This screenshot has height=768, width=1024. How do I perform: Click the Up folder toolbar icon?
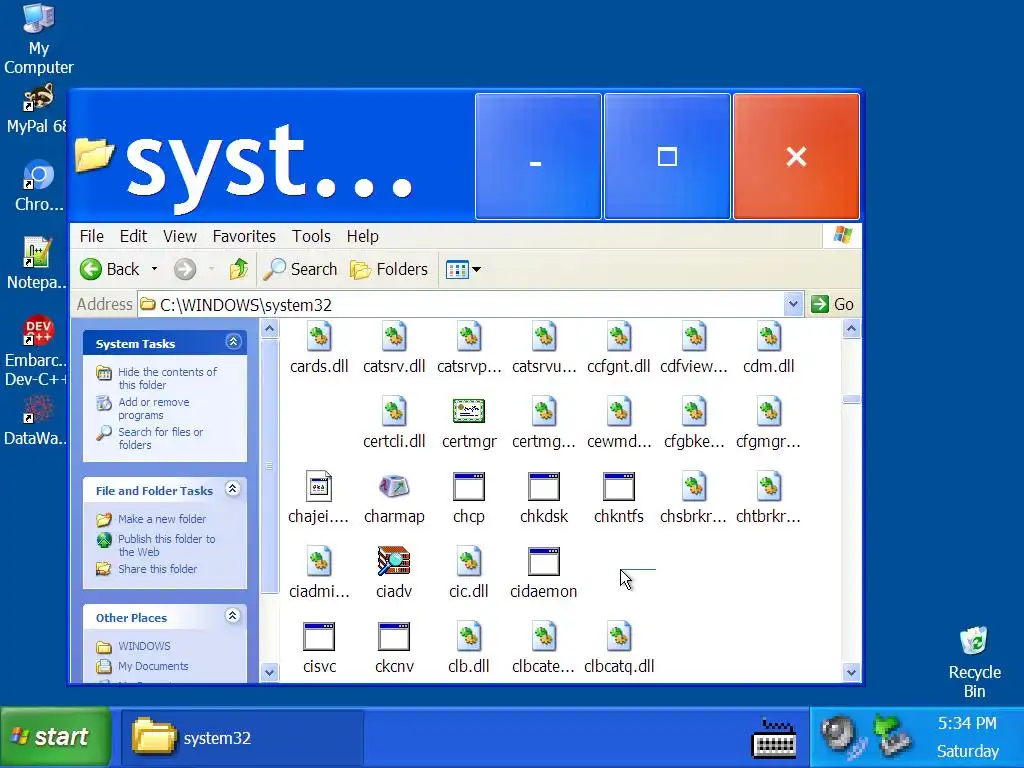point(239,269)
